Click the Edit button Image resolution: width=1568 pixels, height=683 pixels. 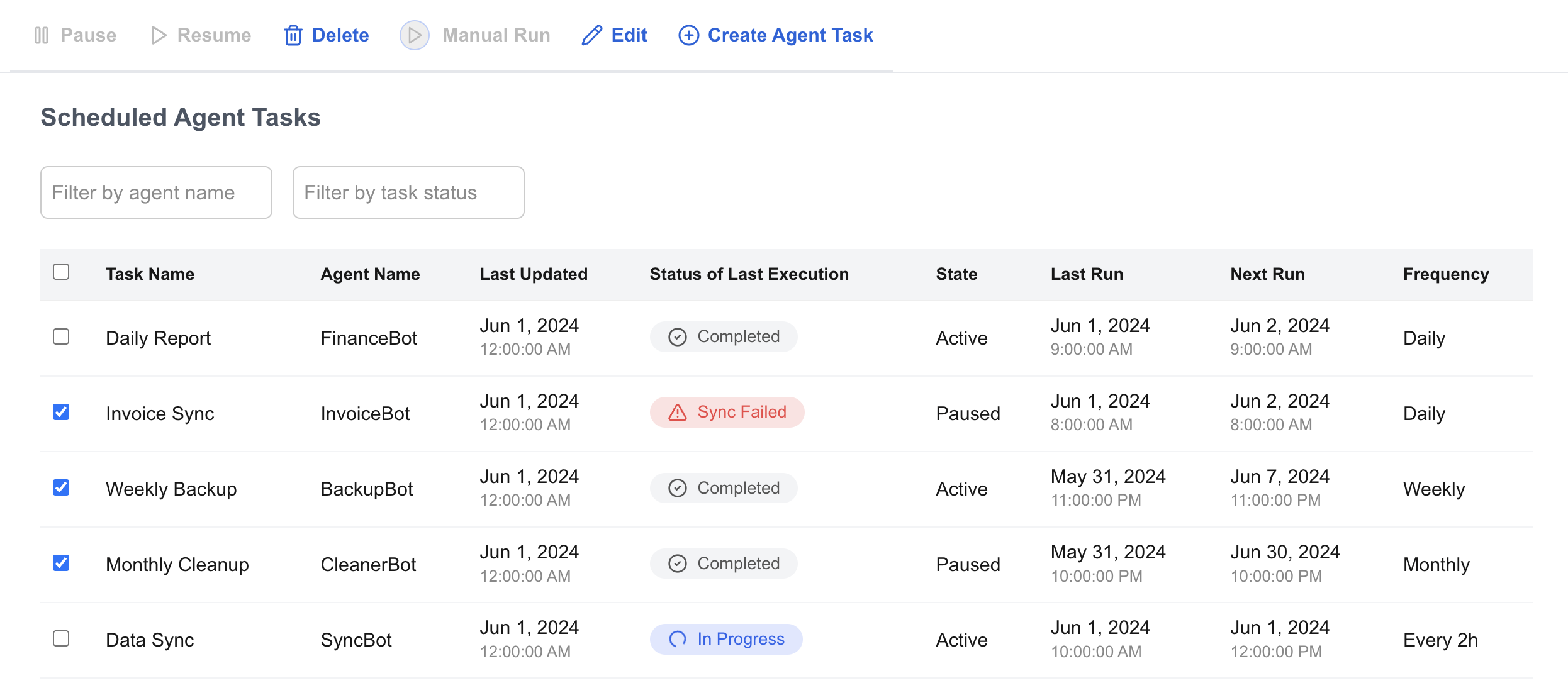tap(629, 35)
